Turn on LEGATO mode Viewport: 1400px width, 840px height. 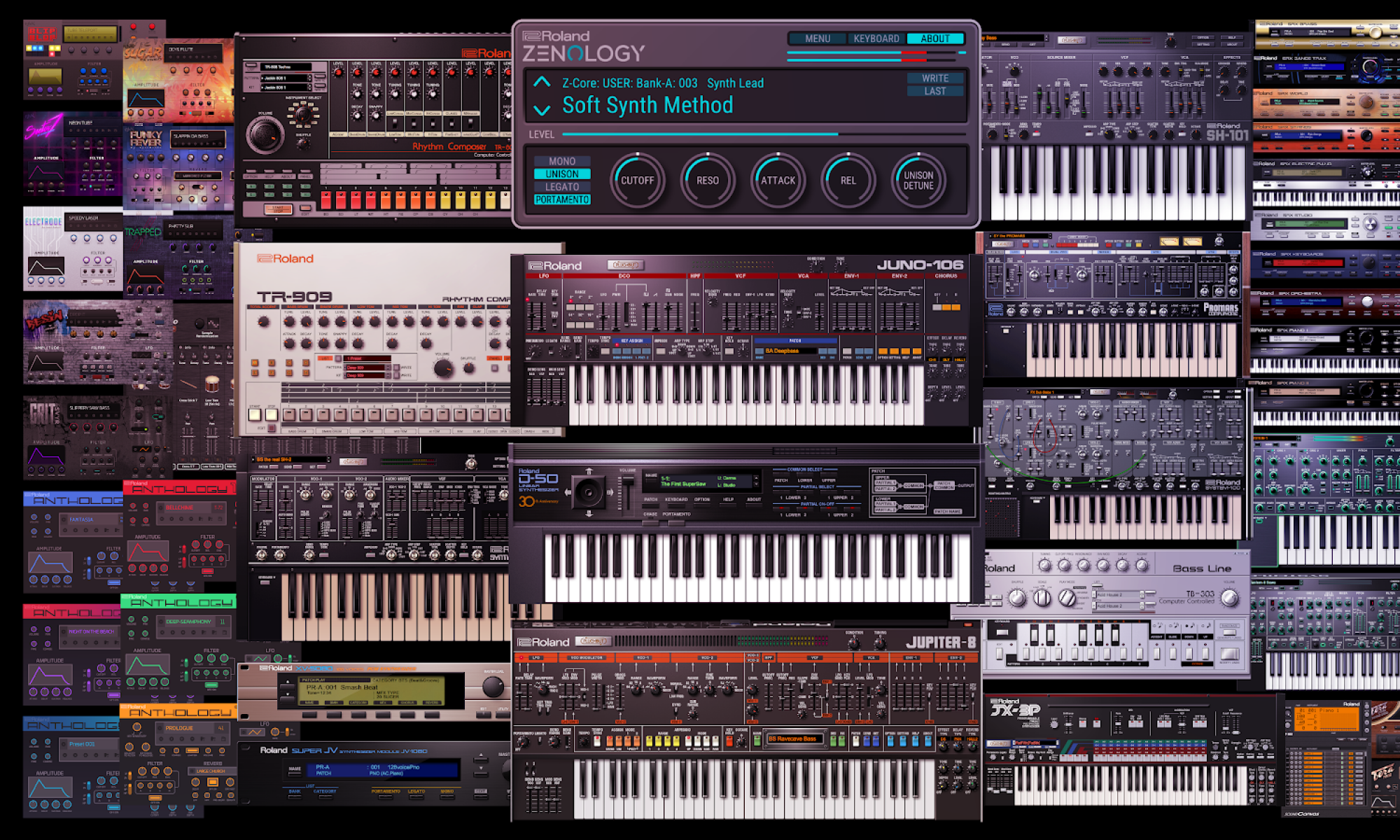click(562, 187)
